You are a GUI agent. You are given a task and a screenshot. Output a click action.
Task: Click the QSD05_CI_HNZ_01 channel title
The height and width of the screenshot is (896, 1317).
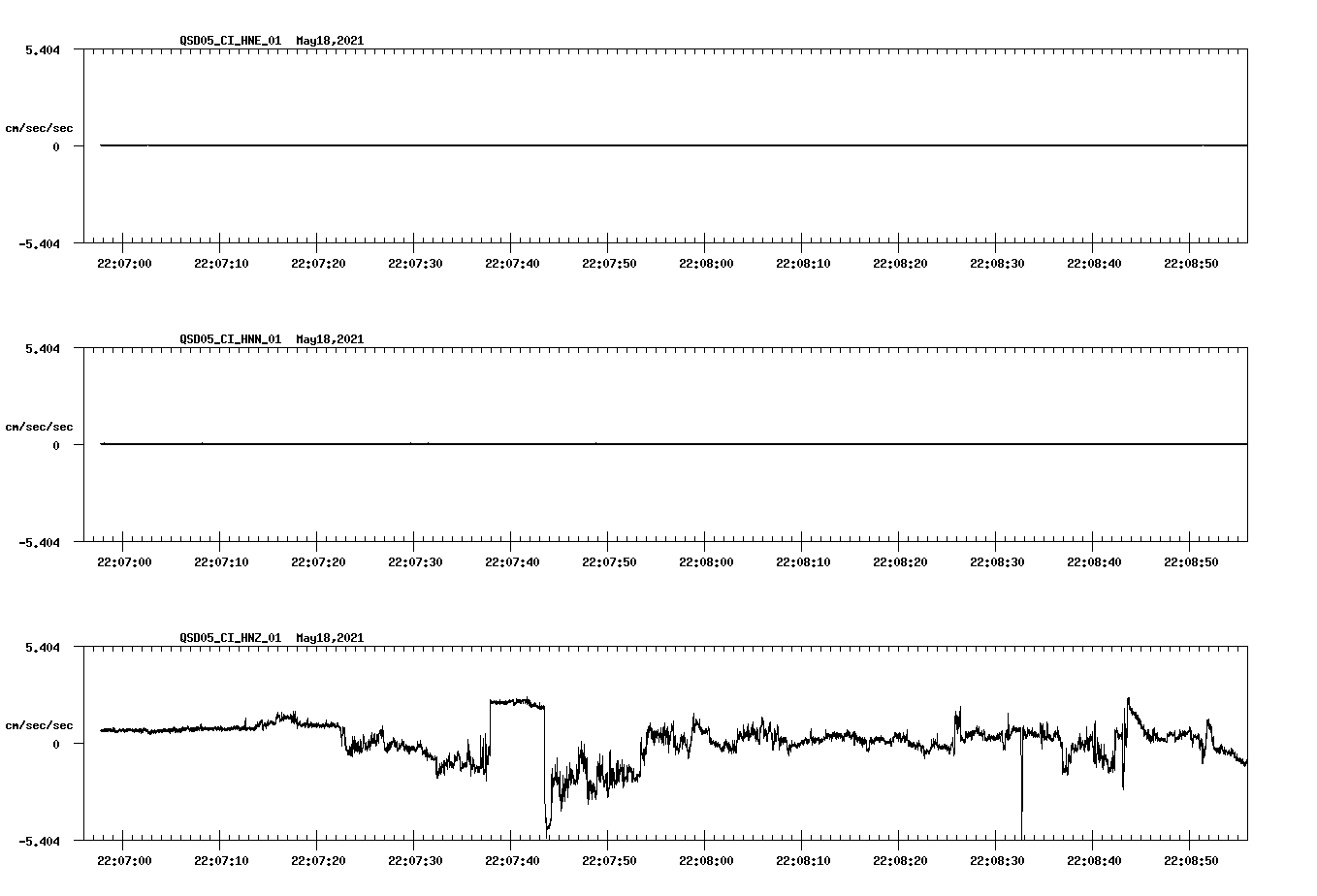(227, 639)
